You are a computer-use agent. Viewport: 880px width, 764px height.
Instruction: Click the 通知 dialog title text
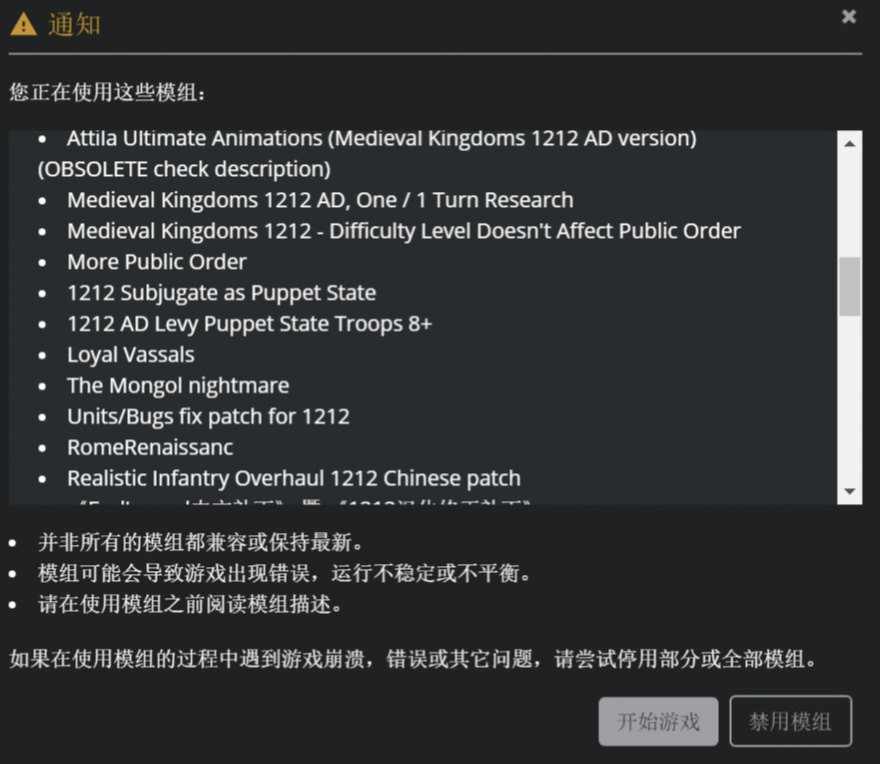coord(74,25)
